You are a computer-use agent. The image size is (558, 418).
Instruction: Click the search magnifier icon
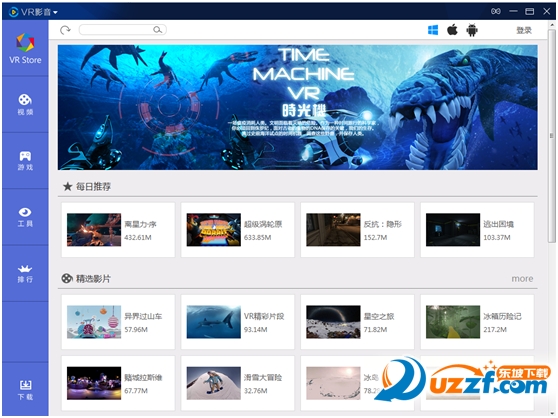point(158,30)
